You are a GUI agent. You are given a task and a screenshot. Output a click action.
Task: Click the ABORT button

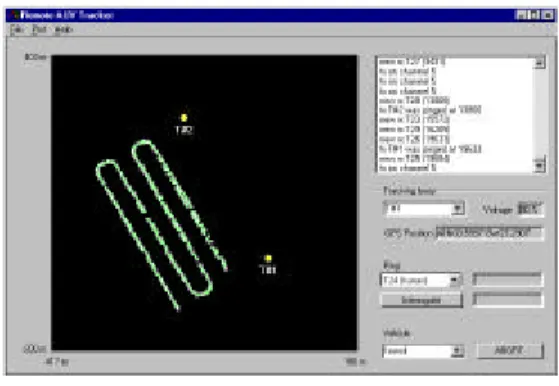tap(510, 351)
